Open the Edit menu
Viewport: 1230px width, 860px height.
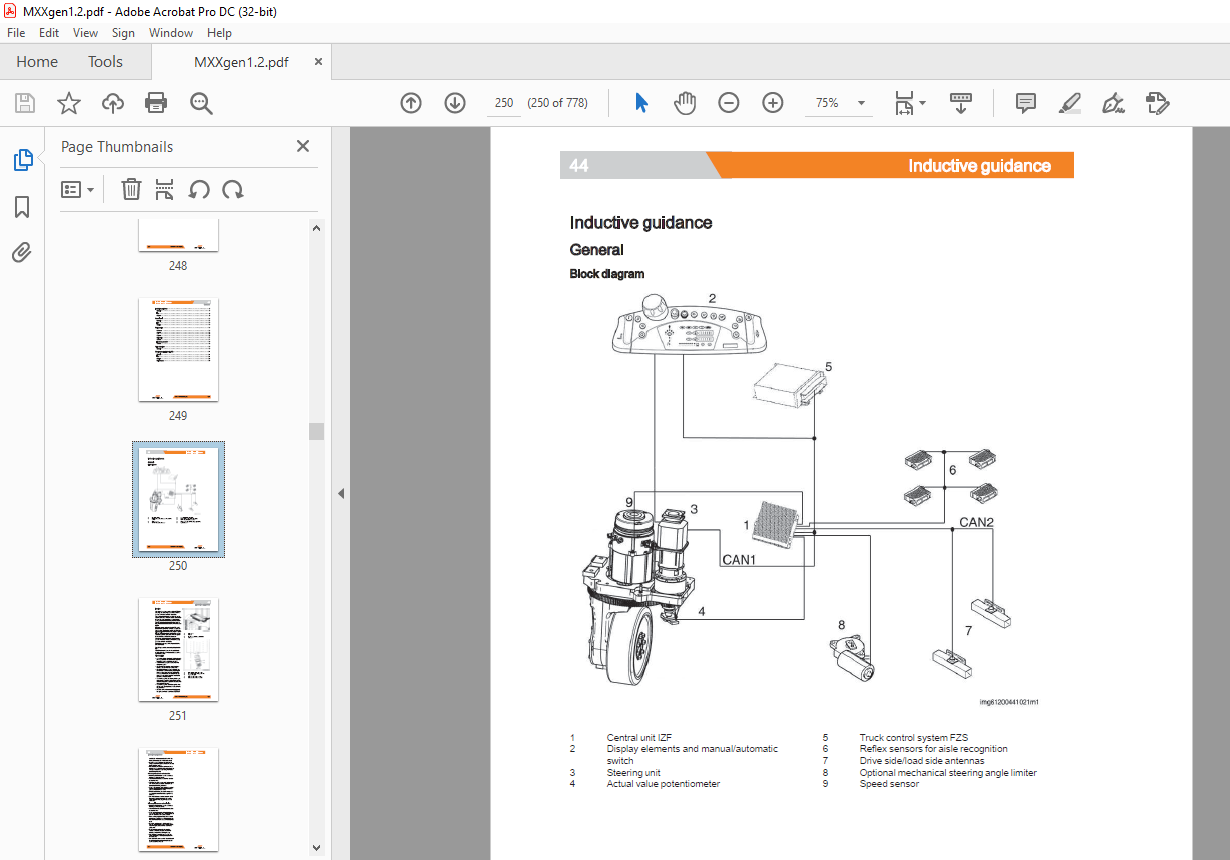(49, 33)
